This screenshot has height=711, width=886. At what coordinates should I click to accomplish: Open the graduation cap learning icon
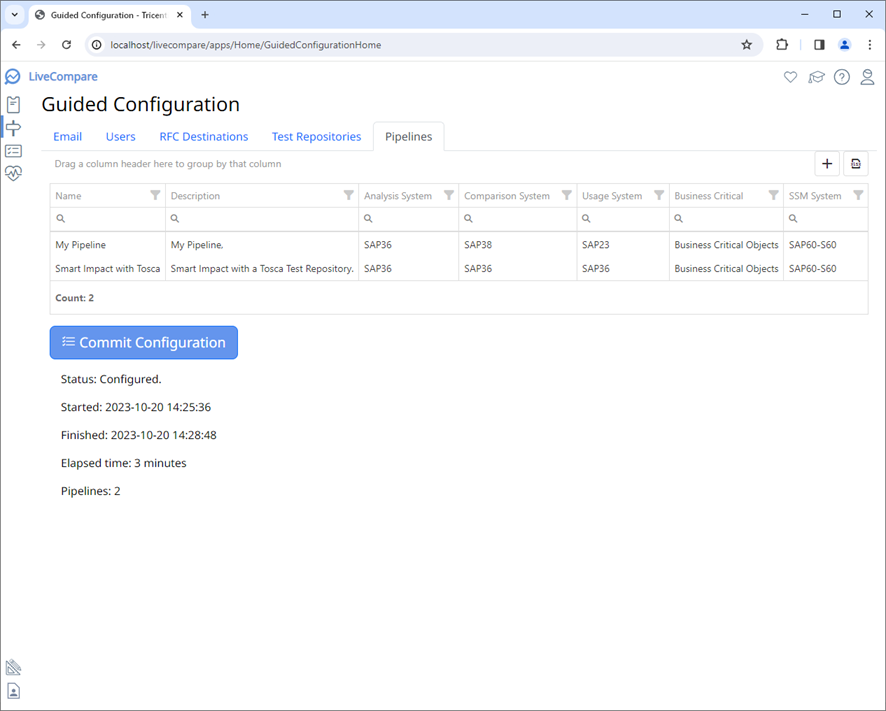coord(816,77)
